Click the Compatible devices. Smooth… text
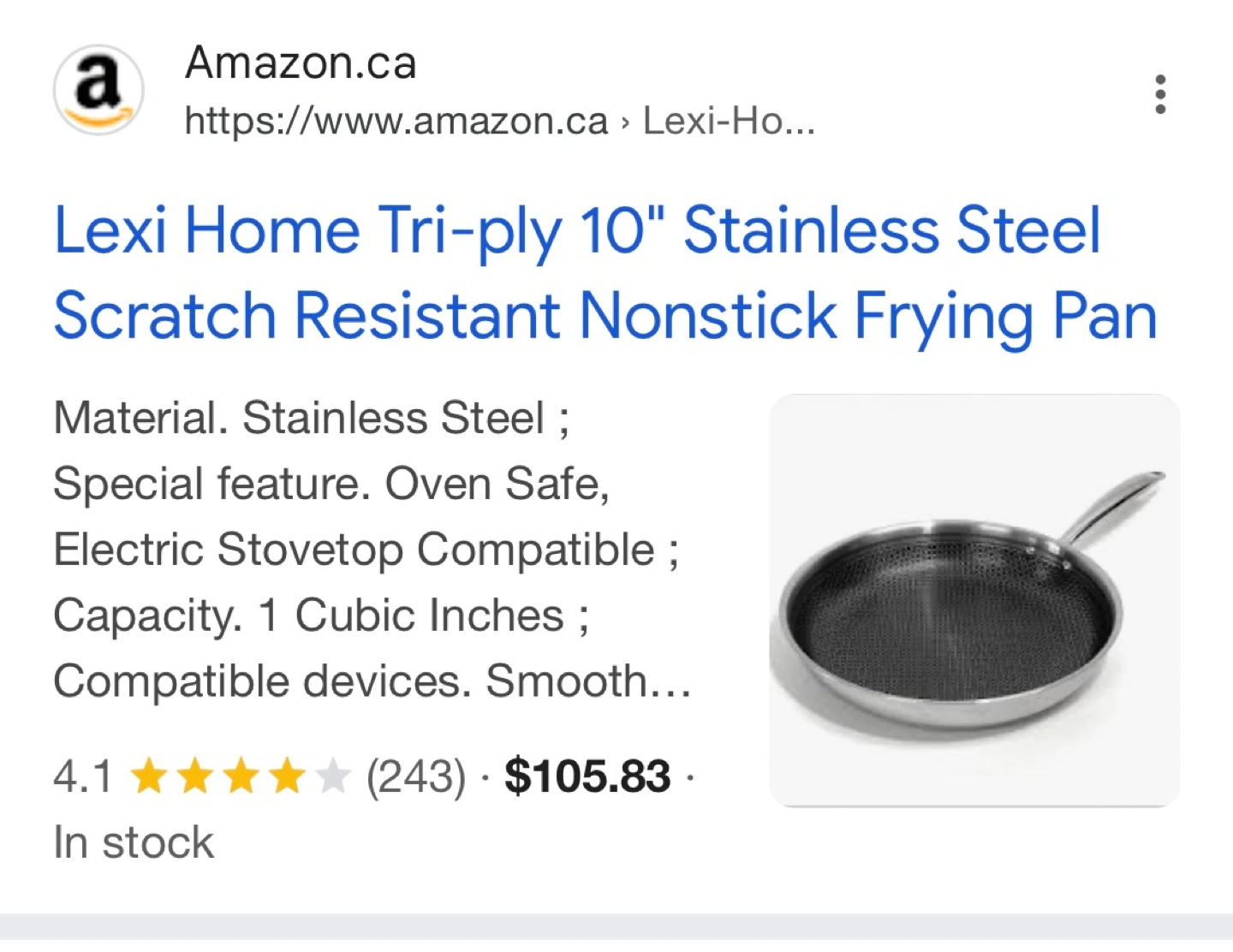Screen dimensions: 1233x952 click(x=372, y=681)
